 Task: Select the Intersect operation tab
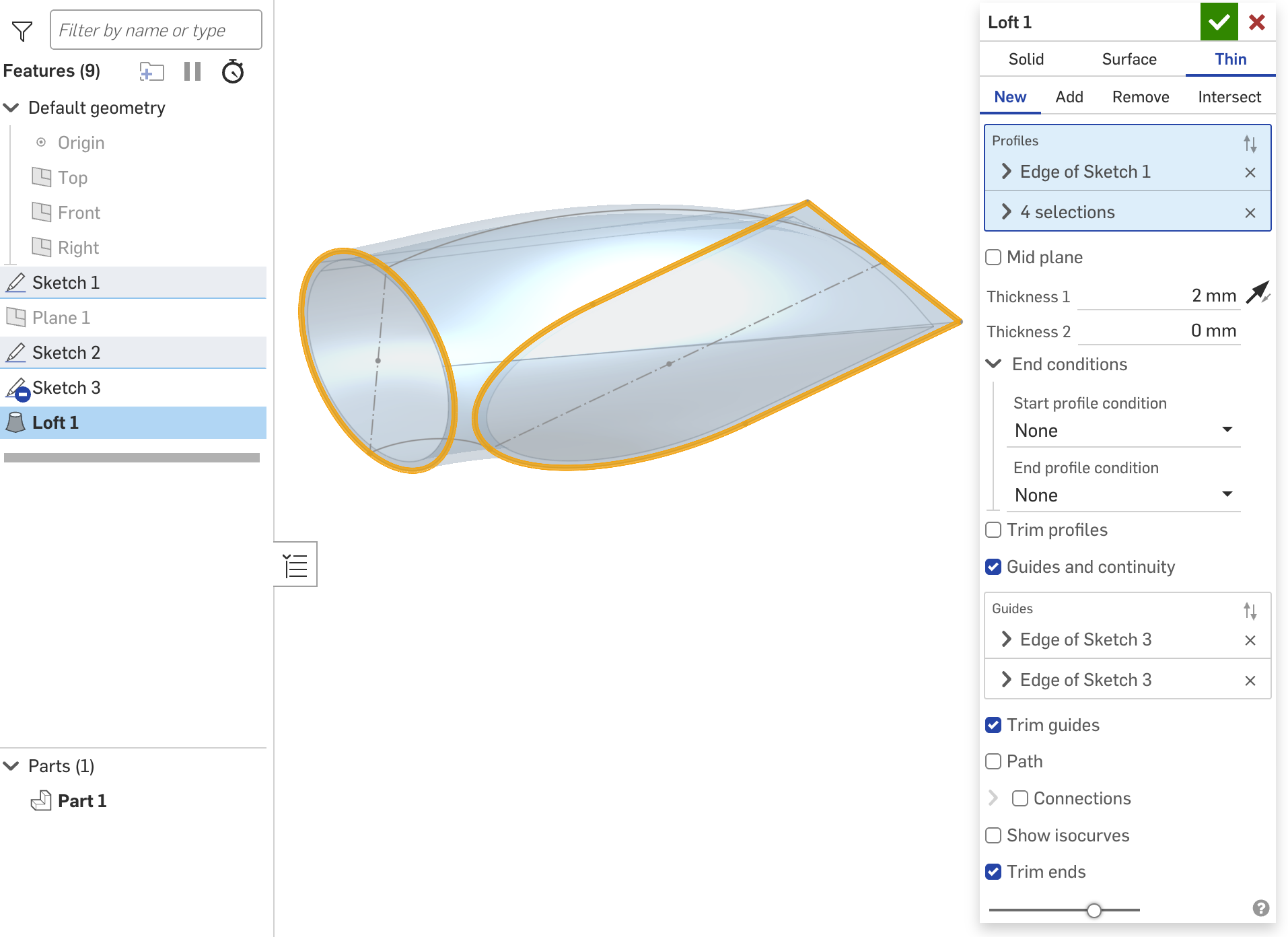(x=1229, y=97)
